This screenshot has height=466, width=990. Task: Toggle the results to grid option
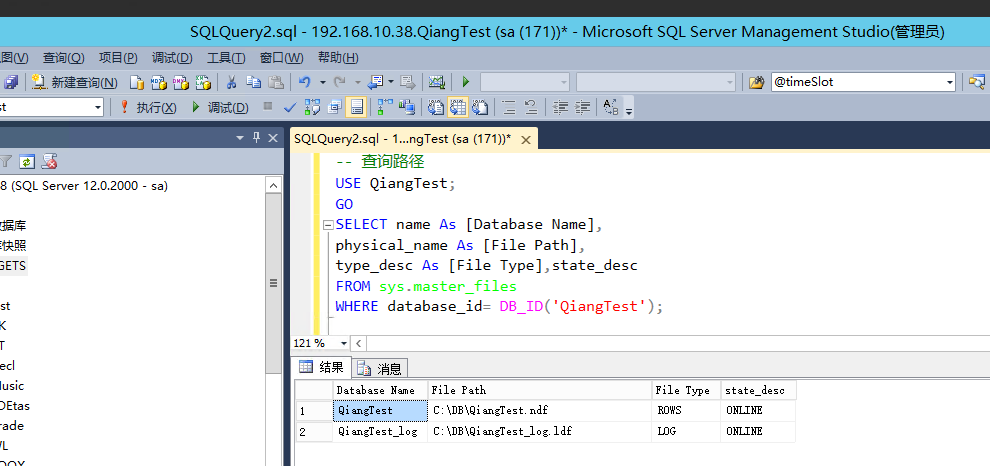point(457,107)
